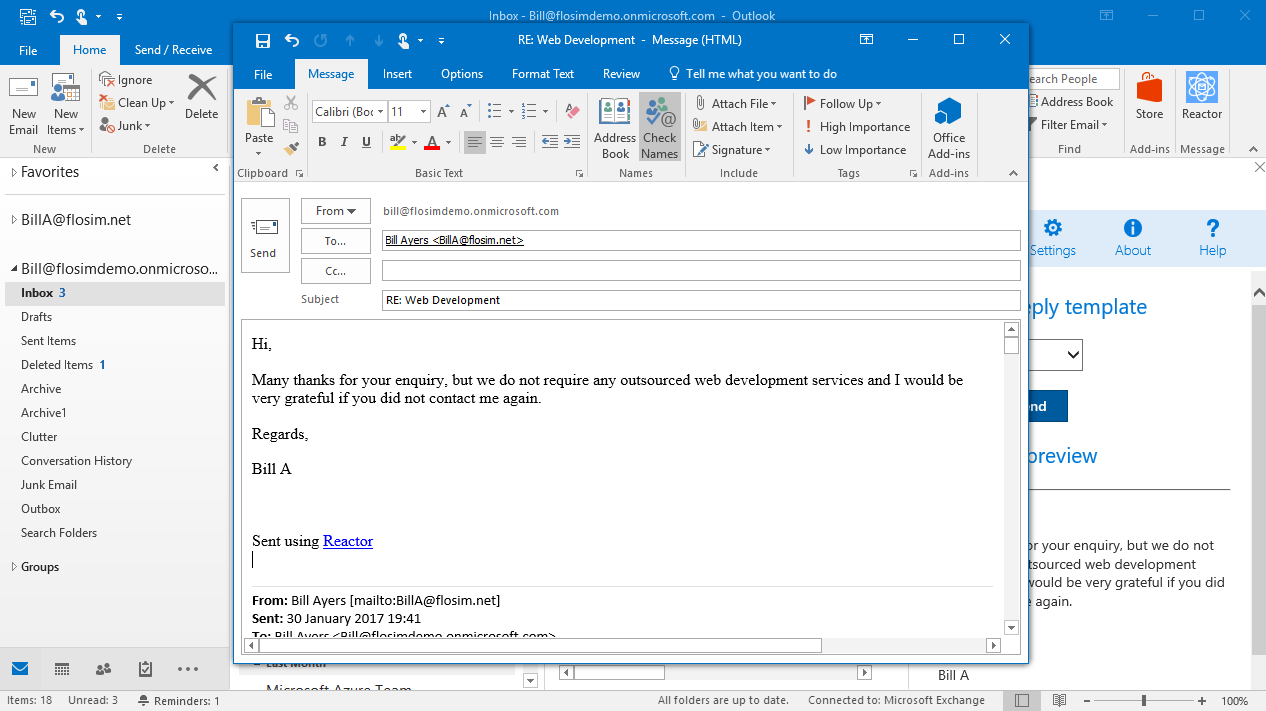The height and width of the screenshot is (711, 1266).
Task: Apply red font color
Action: pos(432,142)
